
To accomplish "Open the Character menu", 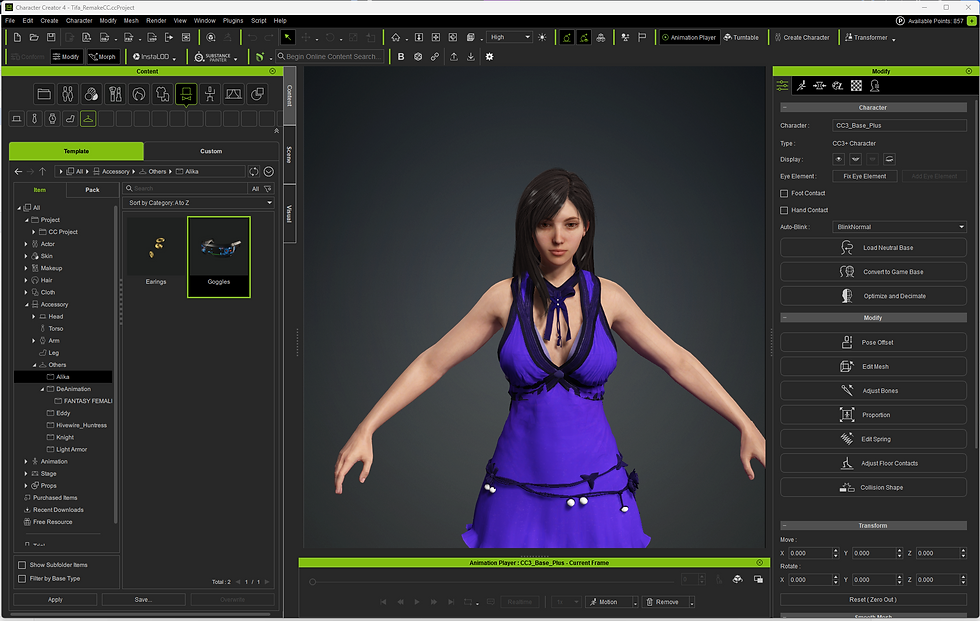I will [79, 21].
